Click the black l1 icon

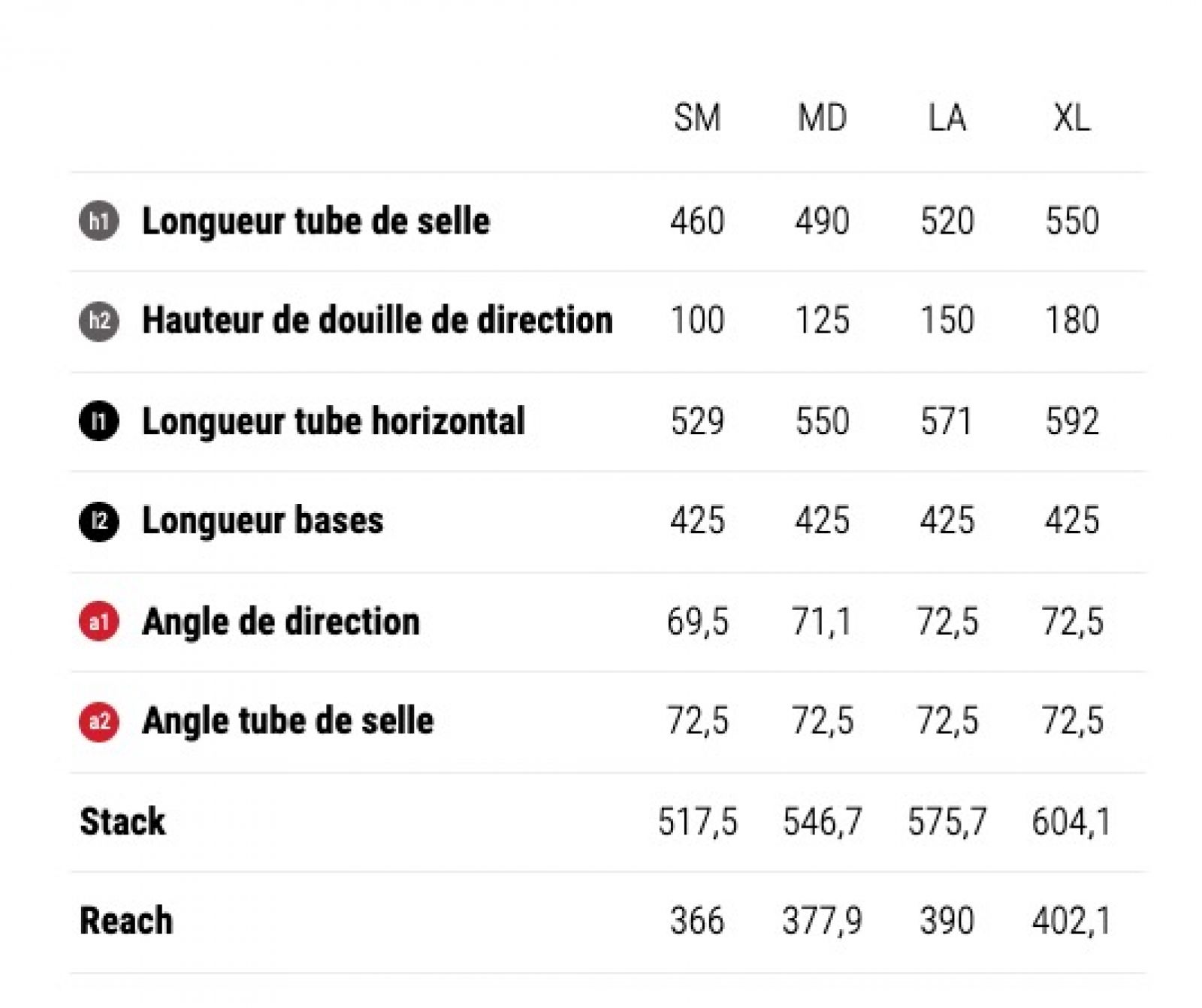coord(98,421)
